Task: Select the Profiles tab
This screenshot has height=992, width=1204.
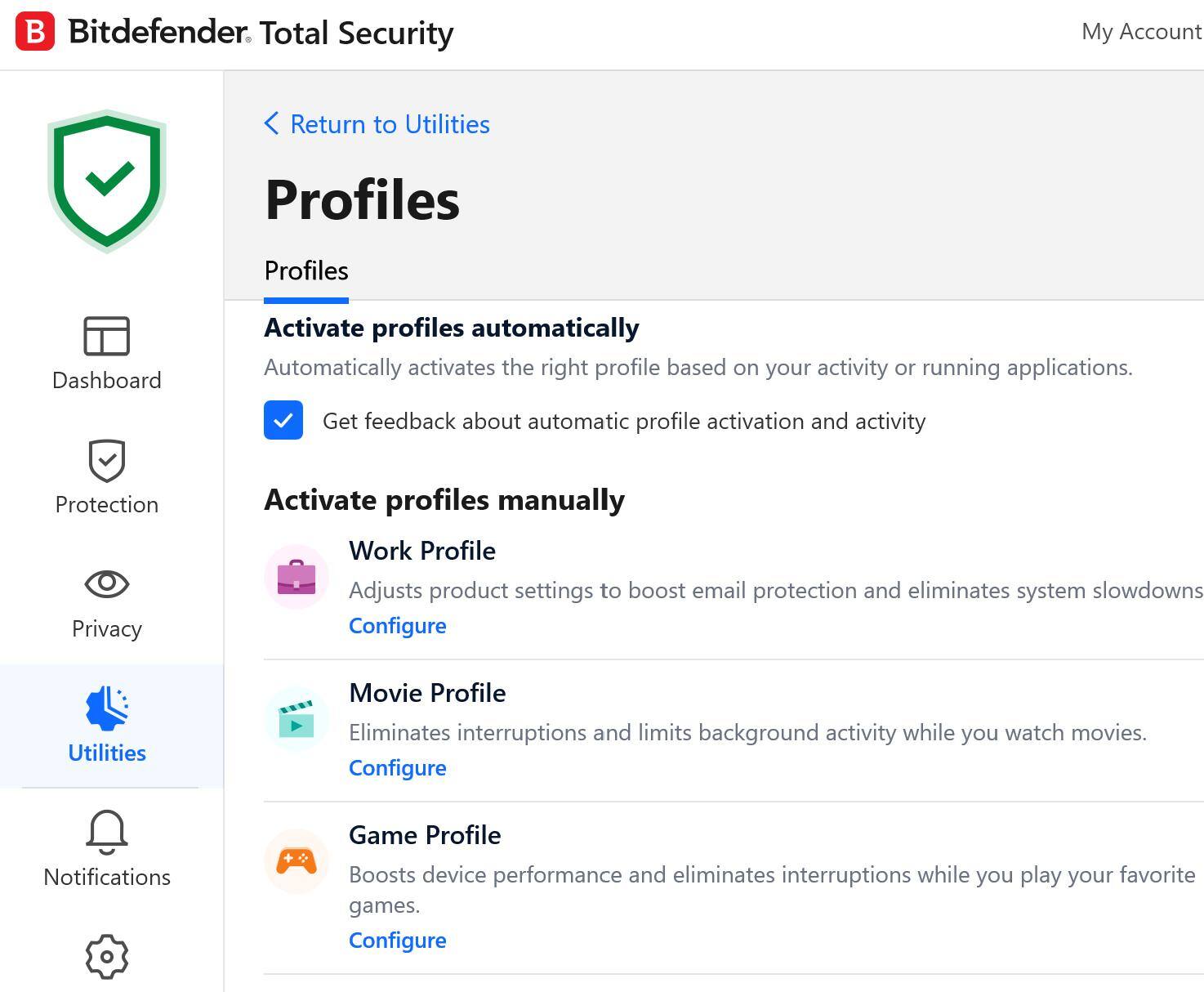Action: pos(306,271)
